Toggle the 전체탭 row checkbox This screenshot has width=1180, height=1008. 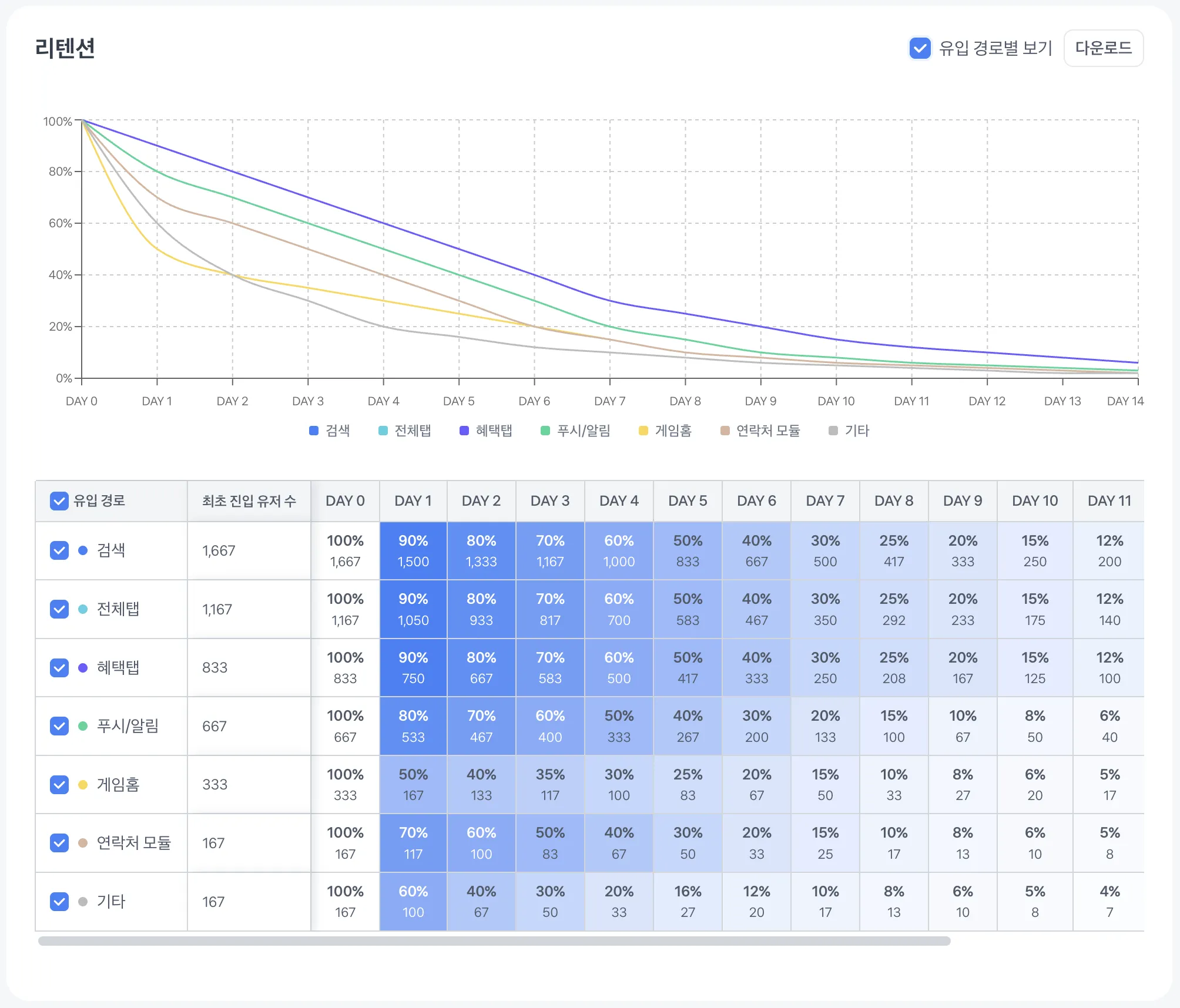[59, 609]
